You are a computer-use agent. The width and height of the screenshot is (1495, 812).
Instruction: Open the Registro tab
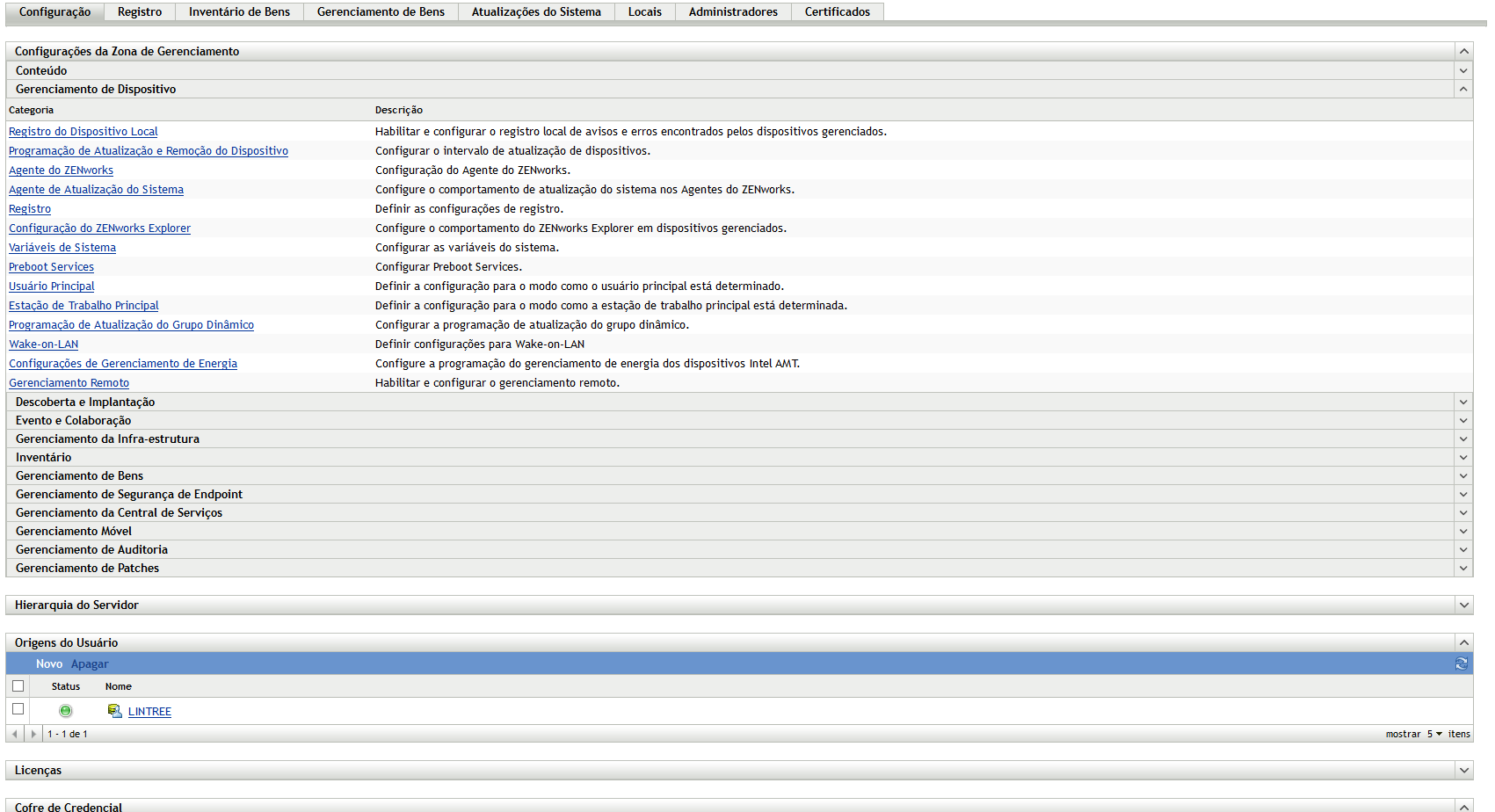pos(140,11)
